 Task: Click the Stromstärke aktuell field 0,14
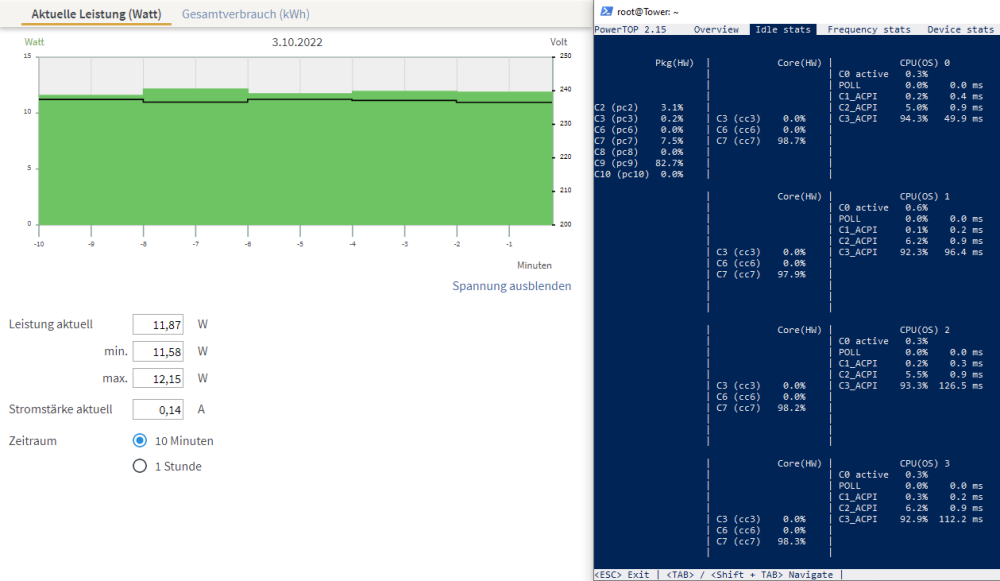click(x=158, y=409)
